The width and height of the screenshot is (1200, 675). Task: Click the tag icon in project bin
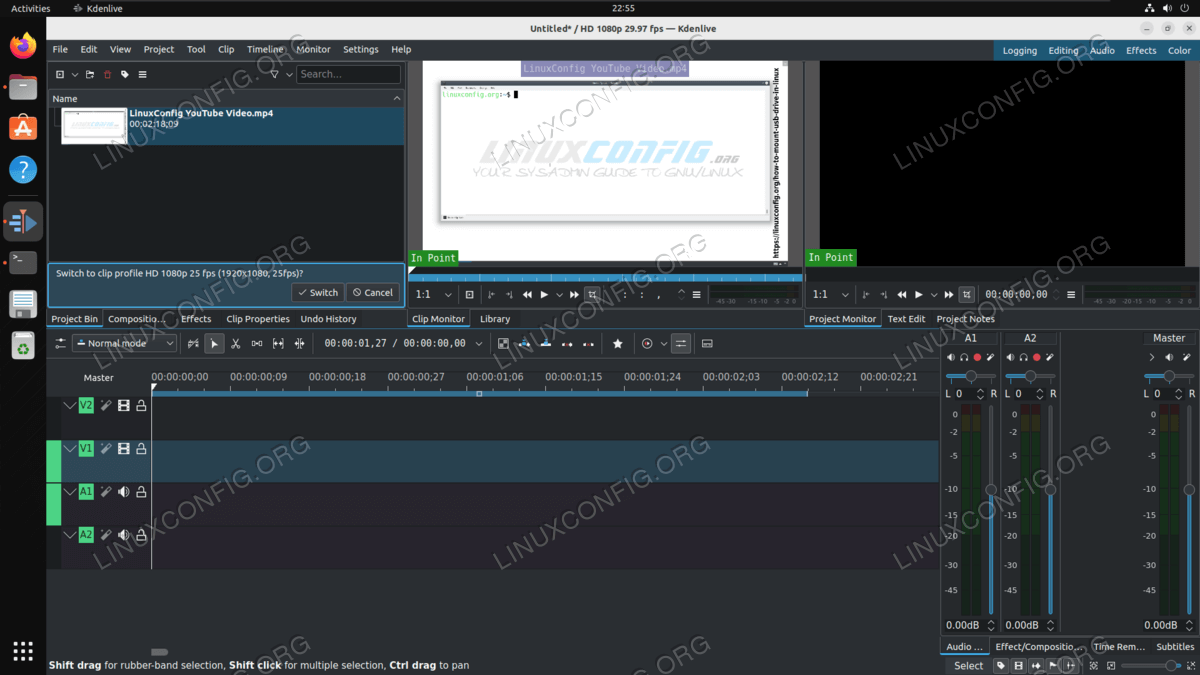tap(125, 74)
